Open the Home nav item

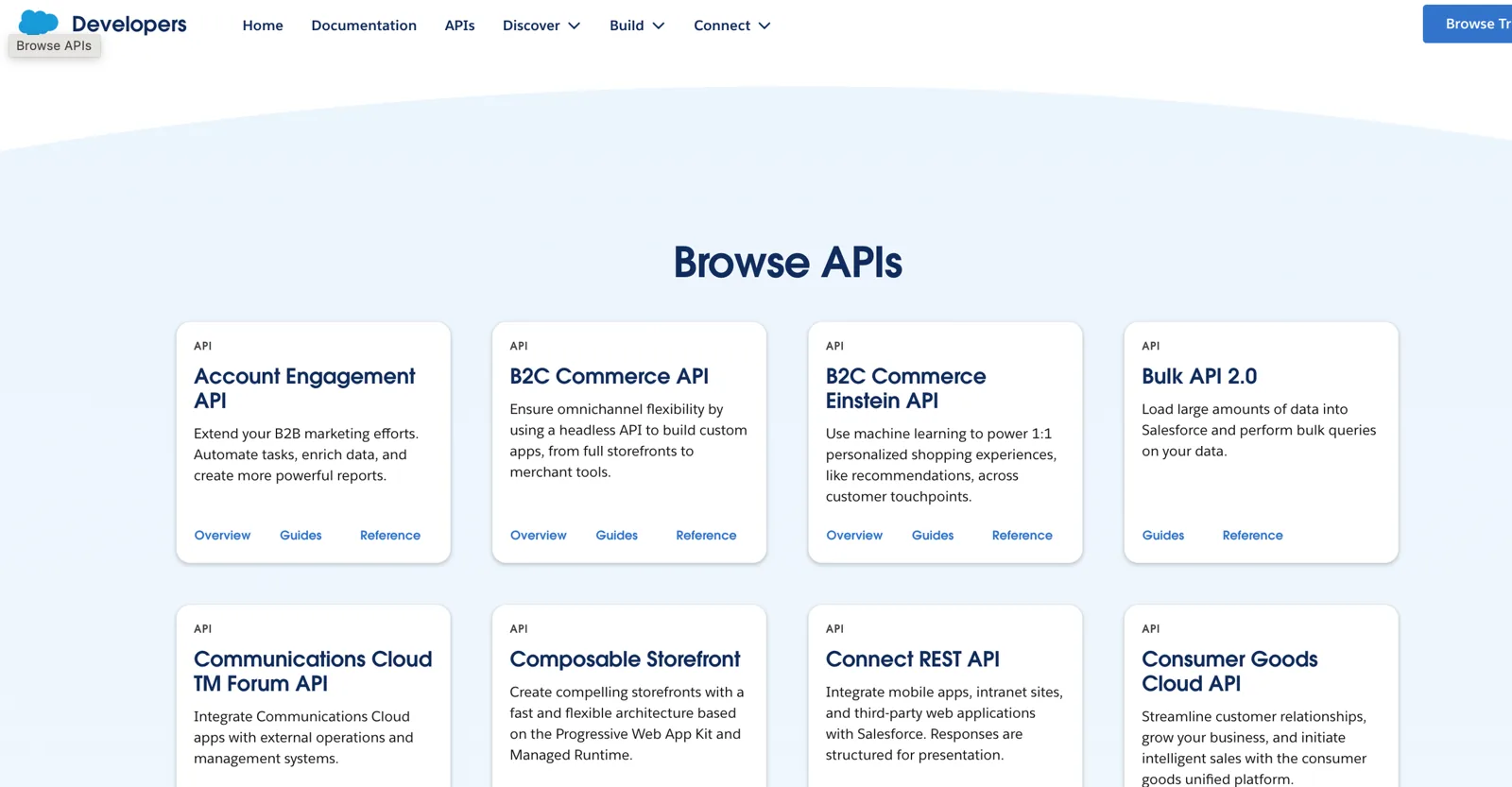pyautogui.click(x=263, y=26)
